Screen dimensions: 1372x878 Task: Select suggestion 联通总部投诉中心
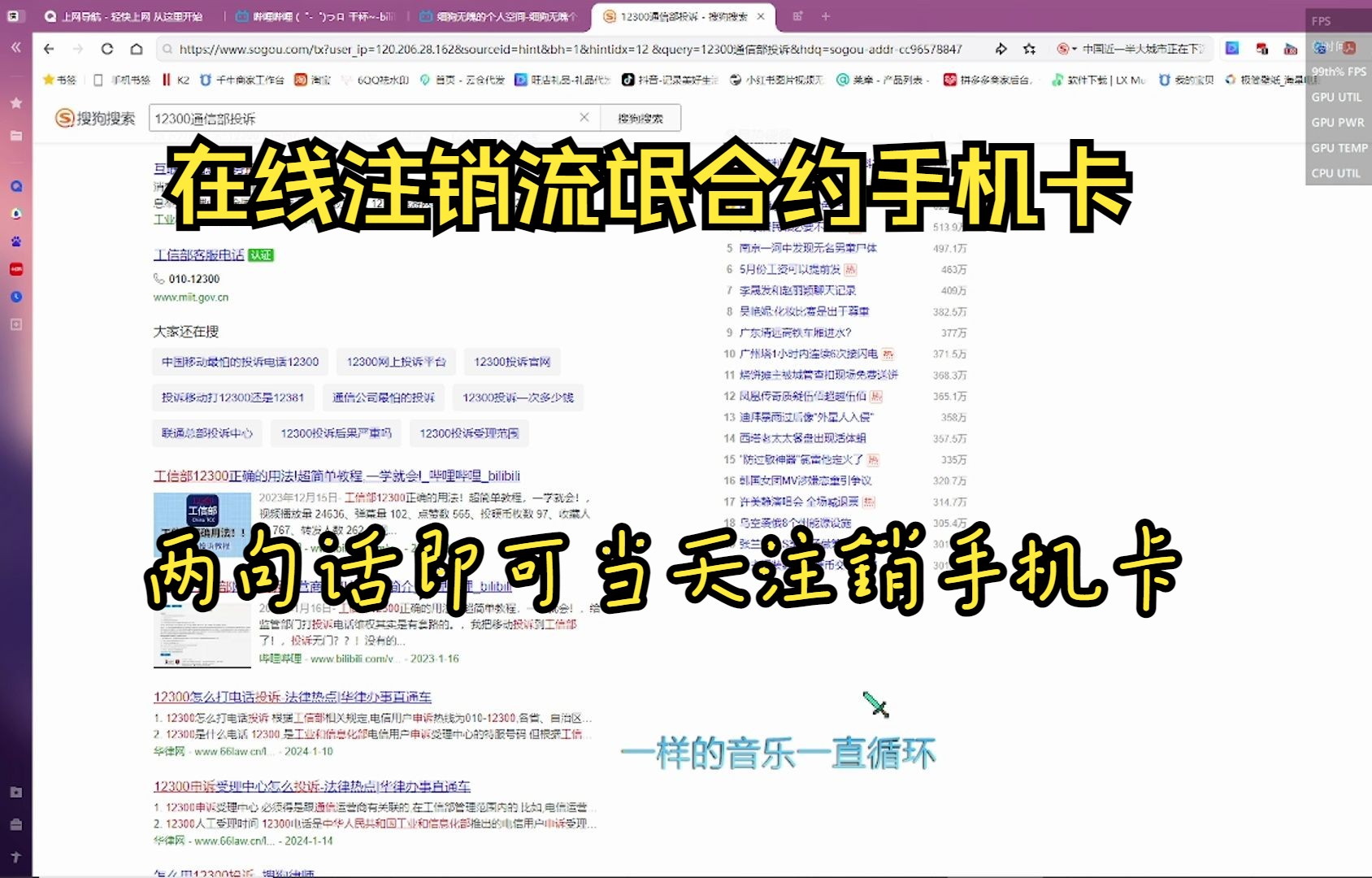click(206, 433)
